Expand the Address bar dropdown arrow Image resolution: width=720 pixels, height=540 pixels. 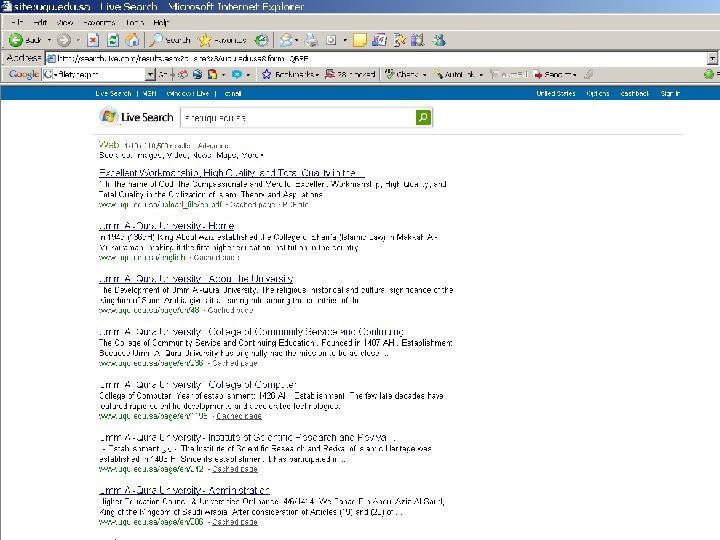coord(712,58)
